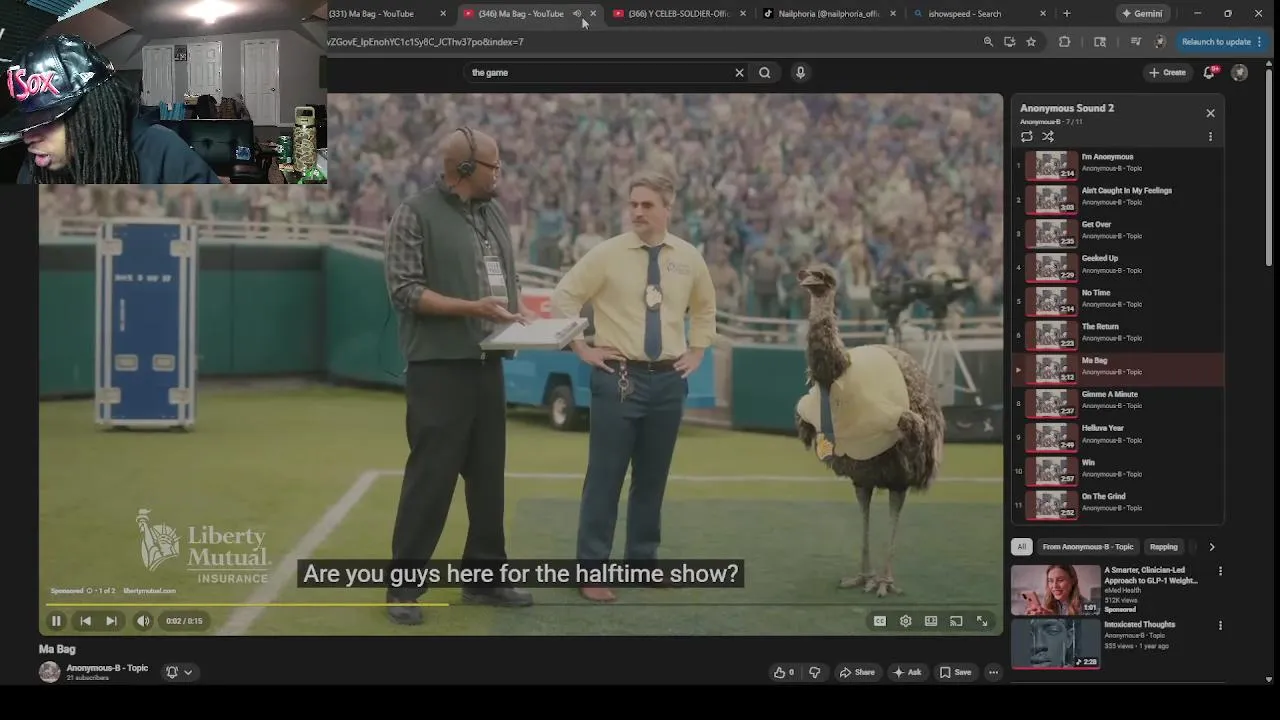Open the Create button
1280x720 pixels.
coord(1167,73)
